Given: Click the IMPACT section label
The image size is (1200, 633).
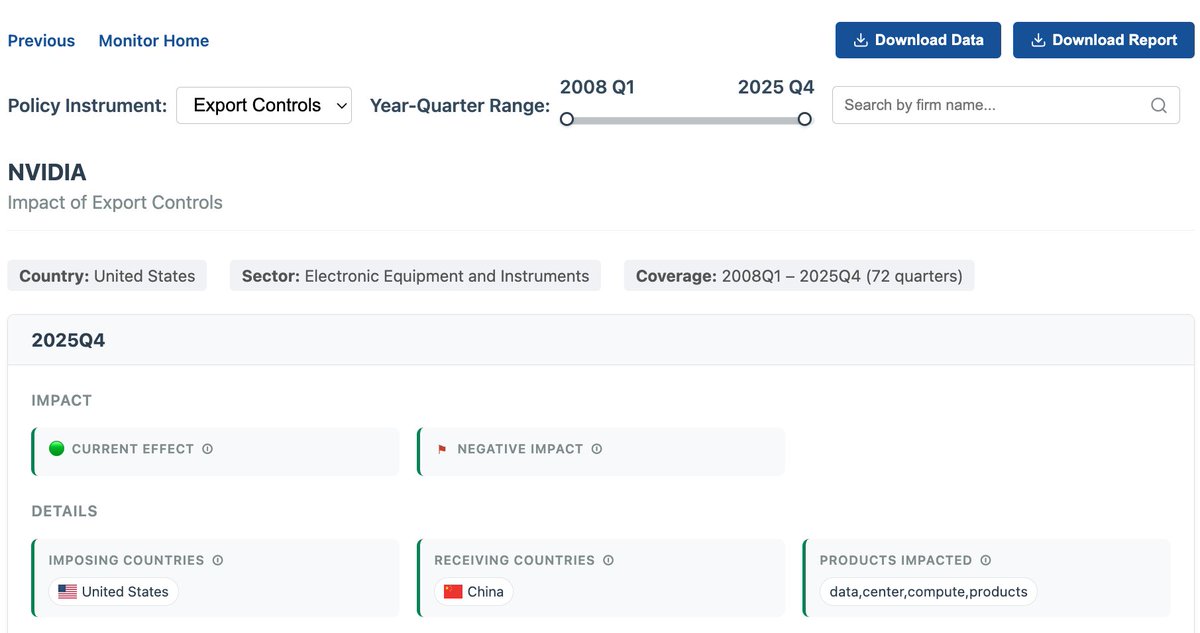Looking at the screenshot, I should tap(62, 400).
